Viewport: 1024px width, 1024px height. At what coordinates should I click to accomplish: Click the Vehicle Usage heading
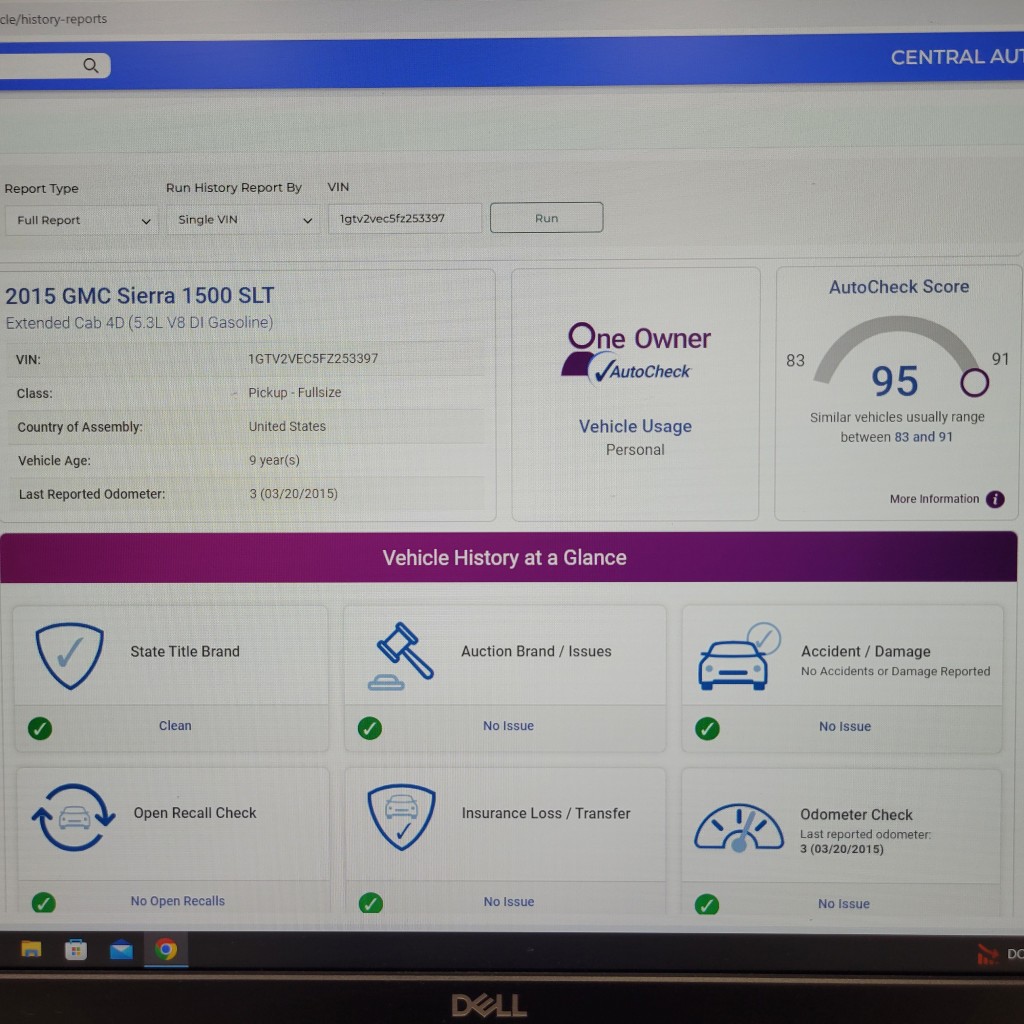tap(635, 426)
